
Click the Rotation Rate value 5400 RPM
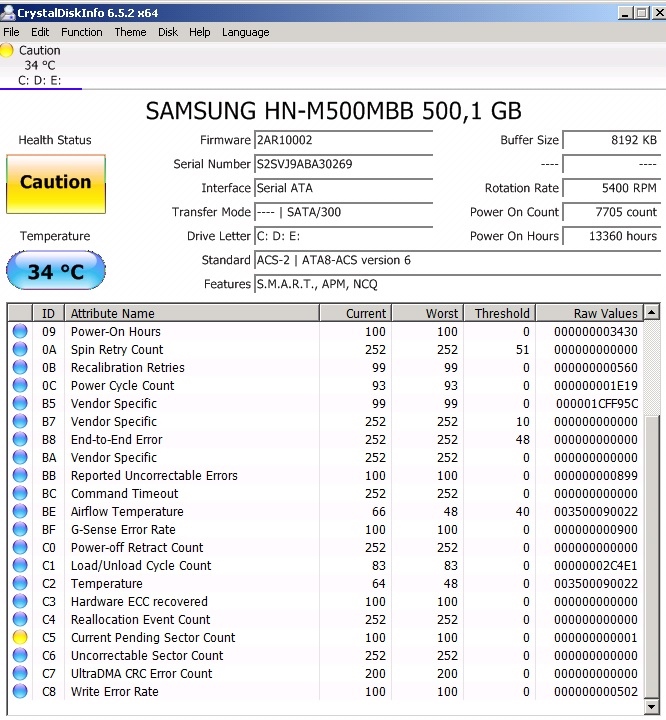click(x=612, y=188)
